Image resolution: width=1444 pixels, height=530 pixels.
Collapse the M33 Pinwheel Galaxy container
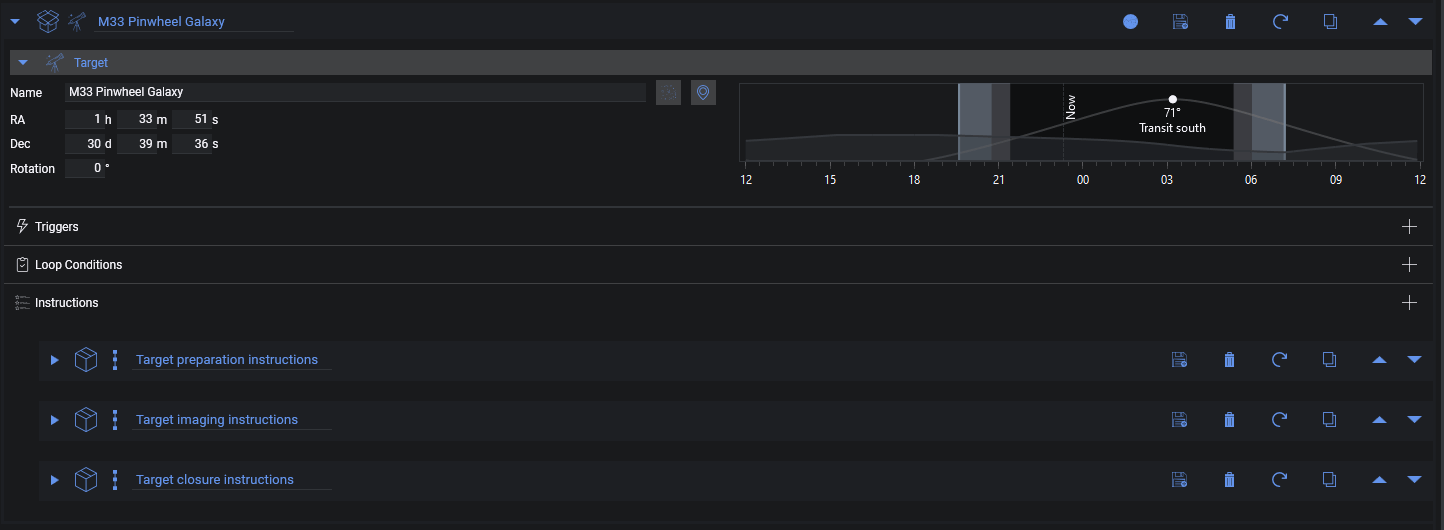15,20
